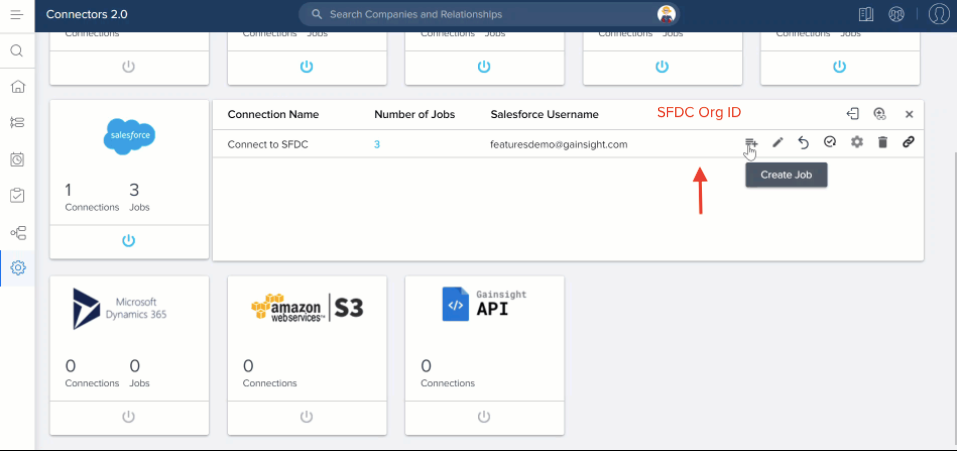This screenshot has width=957, height=452.
Task: Click the Number of Jobs column header
Action: [414, 114]
